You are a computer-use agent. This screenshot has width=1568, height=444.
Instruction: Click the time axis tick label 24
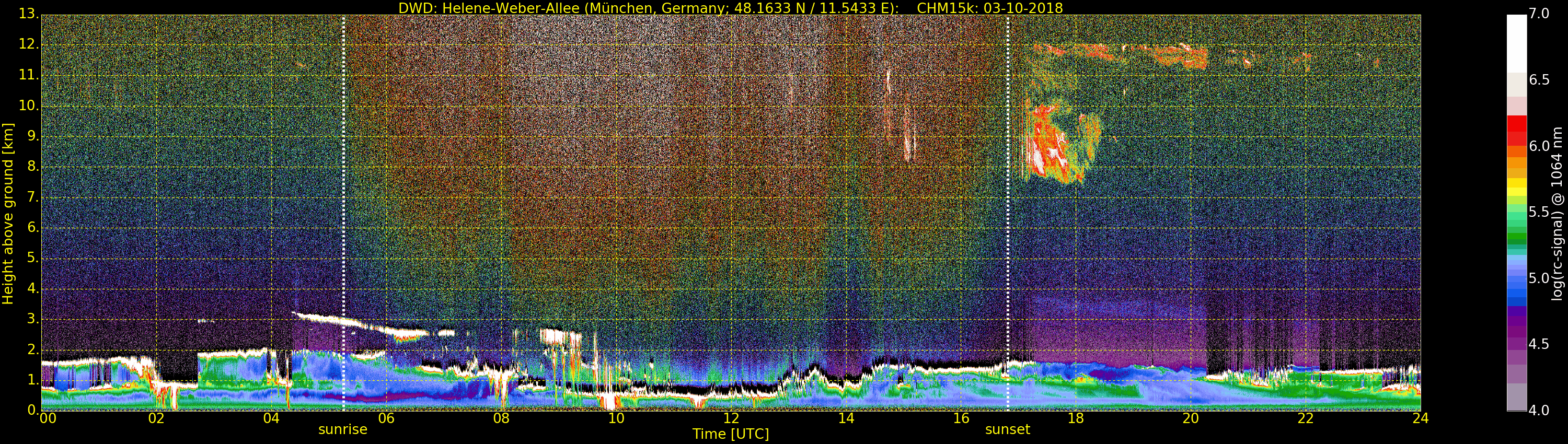click(1420, 418)
